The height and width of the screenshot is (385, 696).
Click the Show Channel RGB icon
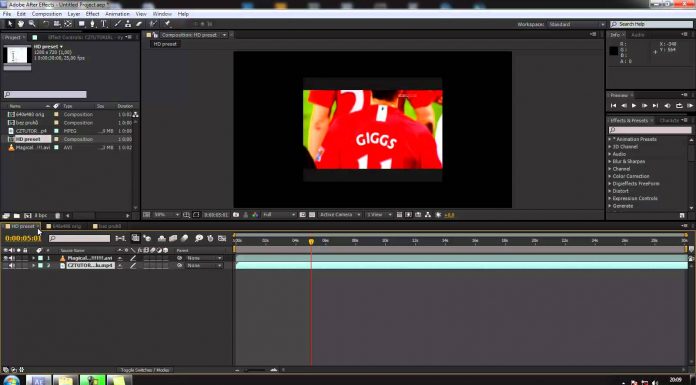pyautogui.click(x=255, y=215)
